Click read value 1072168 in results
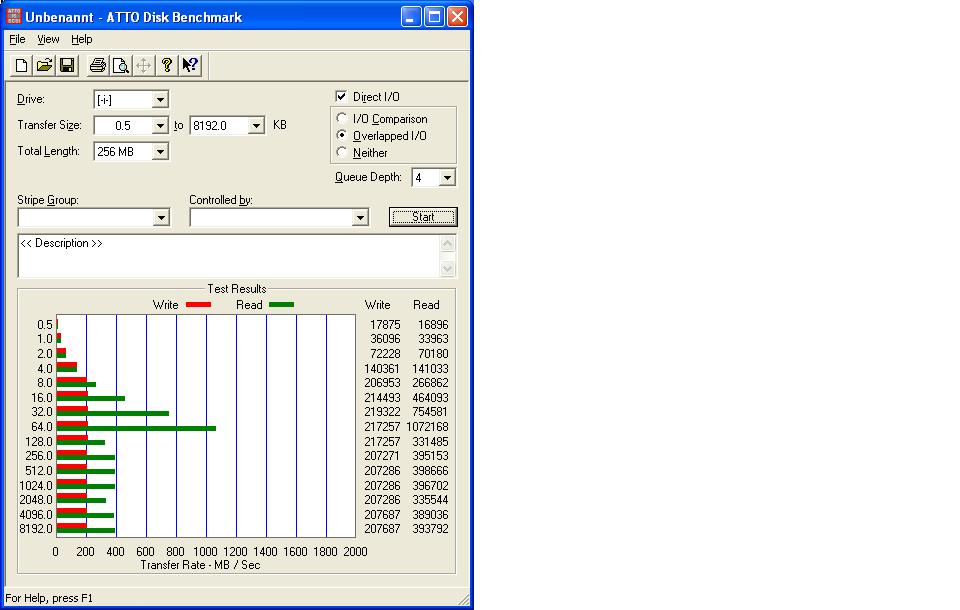Viewport: 960px width, 610px height. point(427,427)
